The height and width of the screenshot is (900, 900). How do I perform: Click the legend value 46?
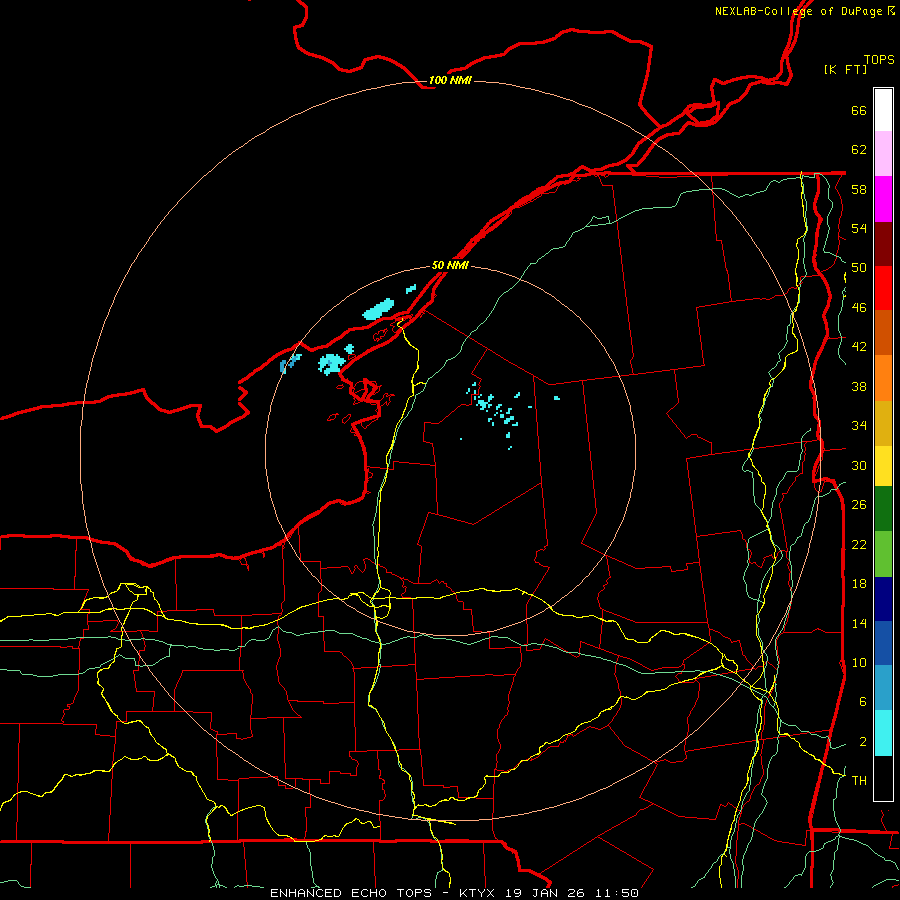point(859,308)
